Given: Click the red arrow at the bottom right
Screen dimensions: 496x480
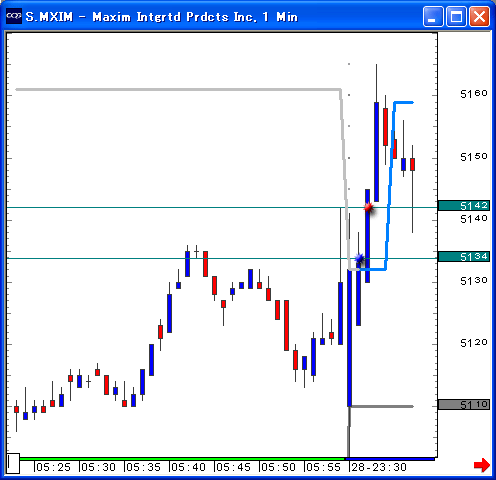Looking at the screenshot, I should click(482, 465).
